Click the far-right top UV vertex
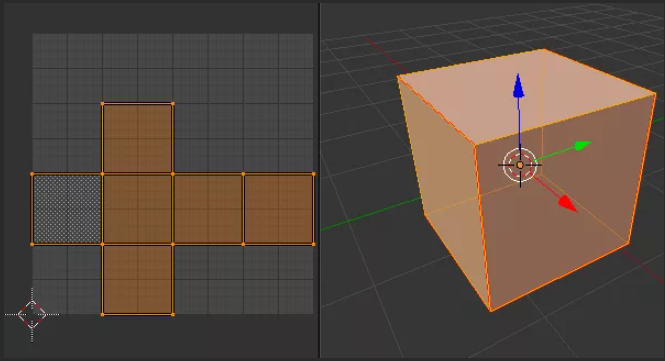The image size is (665, 361). [x=313, y=174]
